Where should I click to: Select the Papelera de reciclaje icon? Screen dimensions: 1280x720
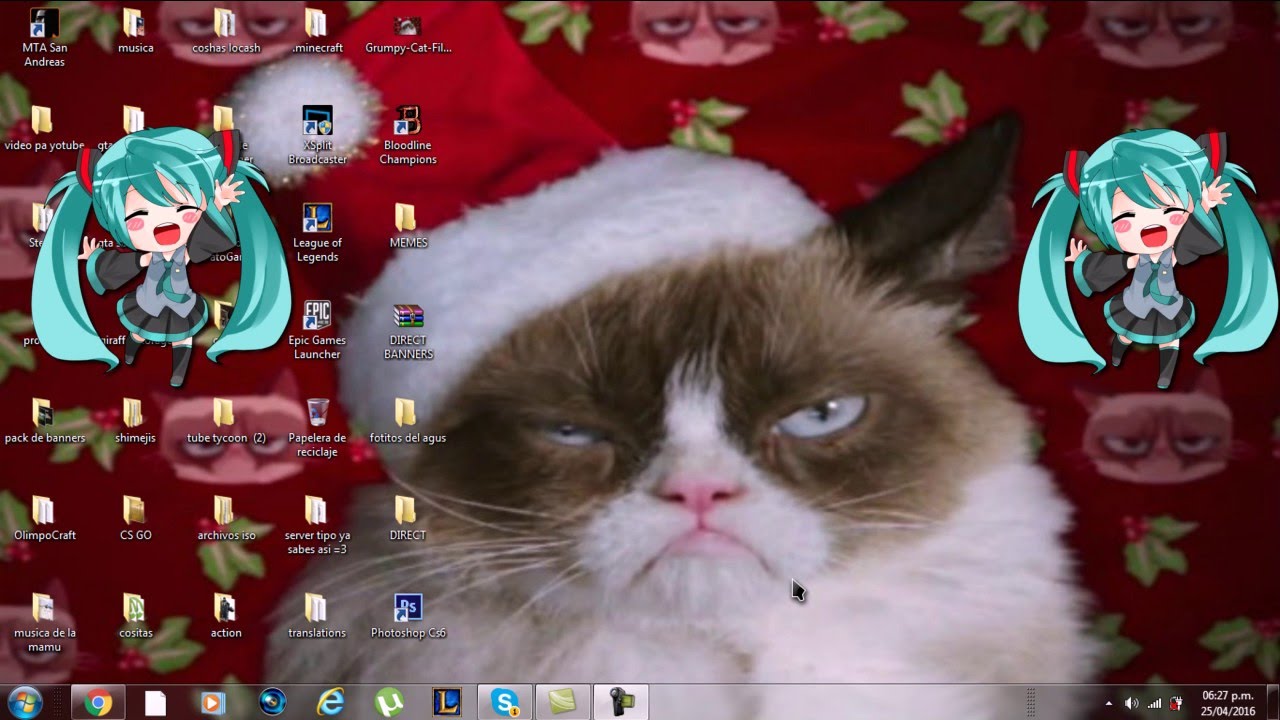317,428
